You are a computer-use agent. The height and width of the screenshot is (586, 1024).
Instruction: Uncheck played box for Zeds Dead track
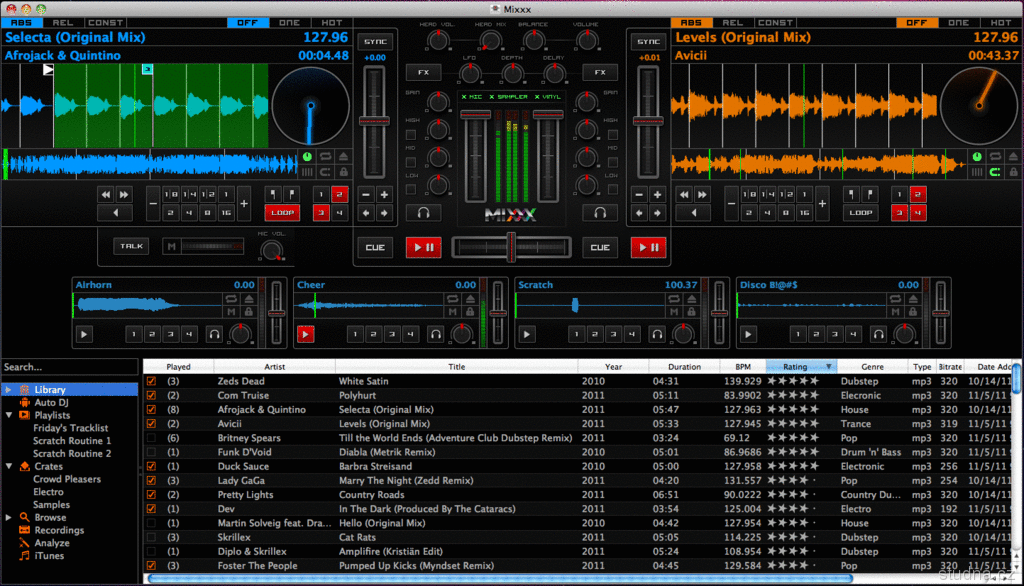point(151,381)
